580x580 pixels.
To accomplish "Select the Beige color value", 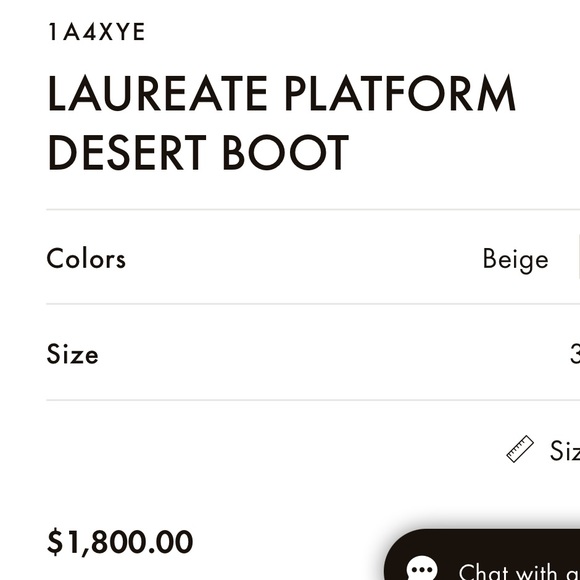I will tap(515, 260).
